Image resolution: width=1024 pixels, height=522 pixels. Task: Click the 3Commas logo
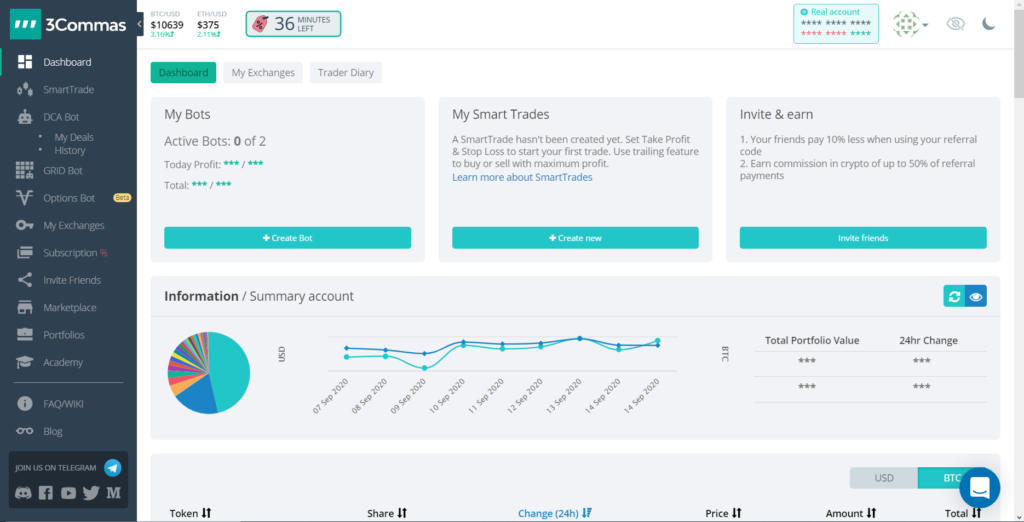[69, 25]
